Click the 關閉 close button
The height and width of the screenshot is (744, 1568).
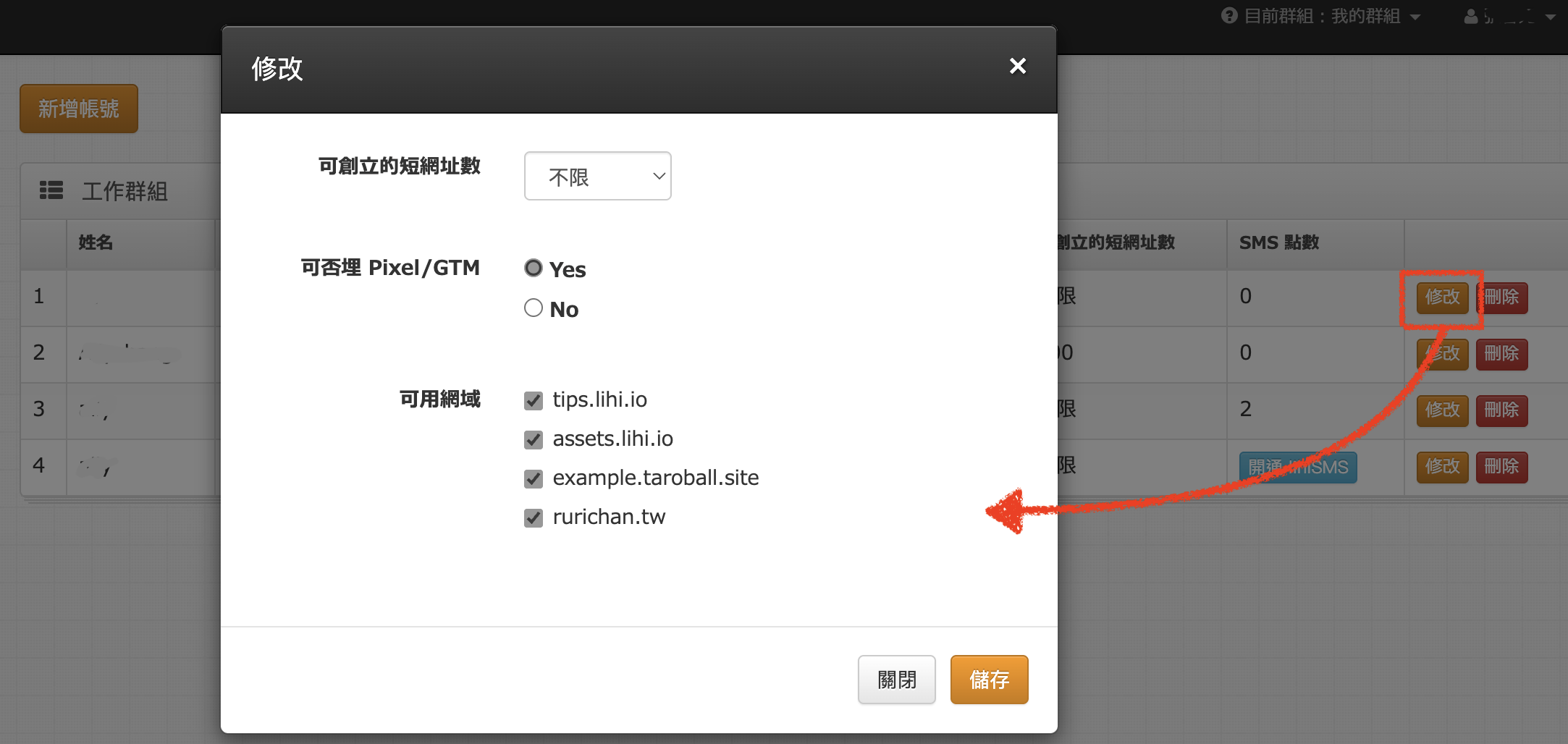[896, 680]
